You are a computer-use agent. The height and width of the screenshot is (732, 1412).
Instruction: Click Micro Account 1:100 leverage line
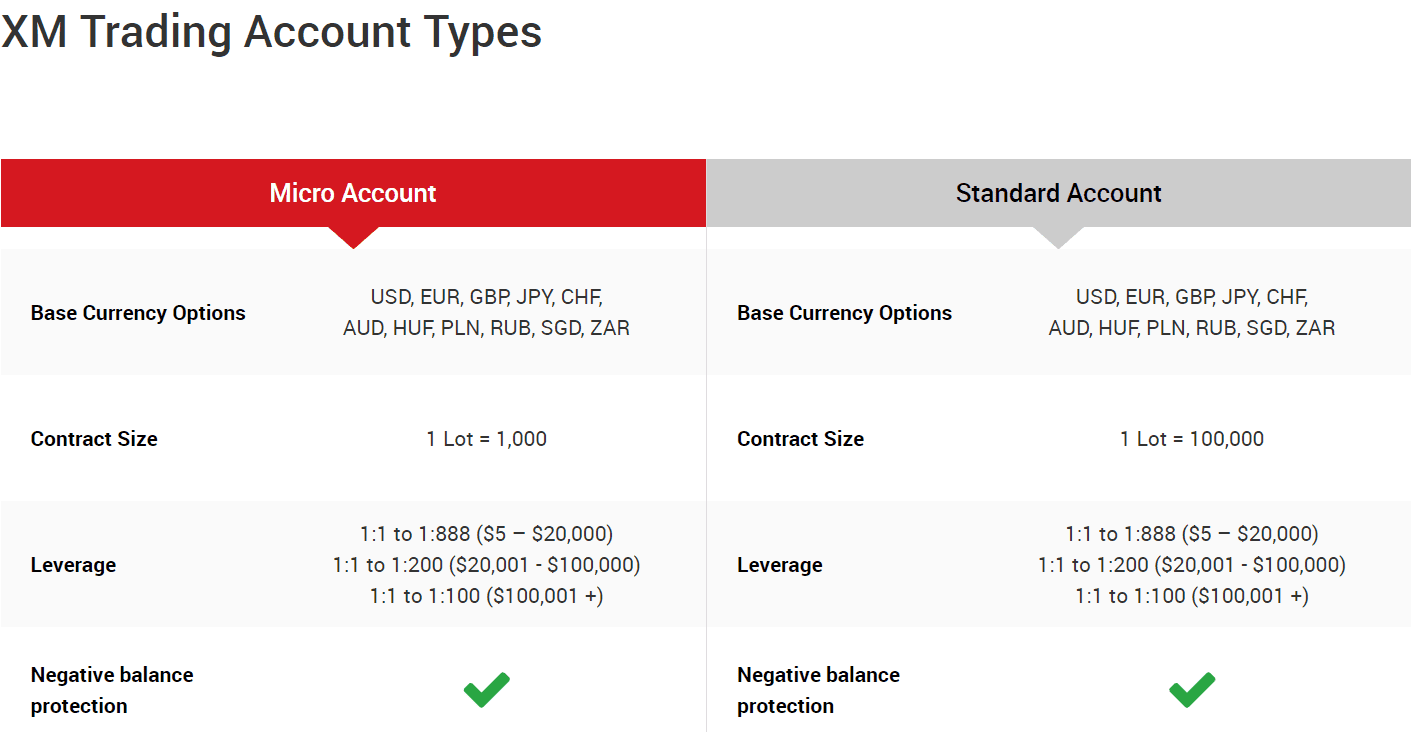click(x=487, y=596)
